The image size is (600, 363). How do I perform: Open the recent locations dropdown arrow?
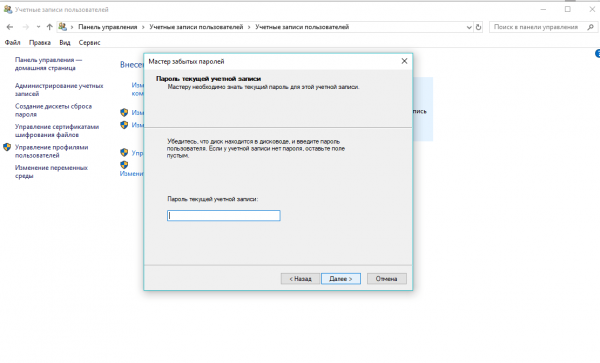point(38,27)
